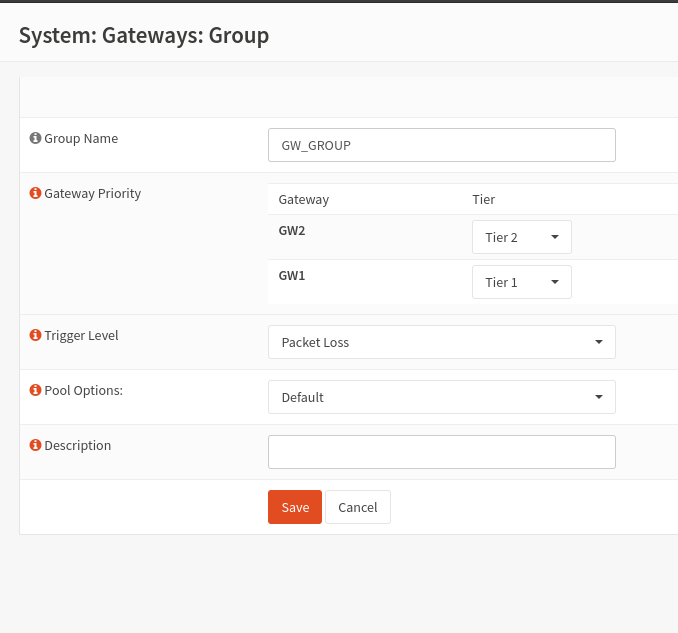The width and height of the screenshot is (678, 633).
Task: Click the help icon beside Gateway Priority
Action: 36,194
